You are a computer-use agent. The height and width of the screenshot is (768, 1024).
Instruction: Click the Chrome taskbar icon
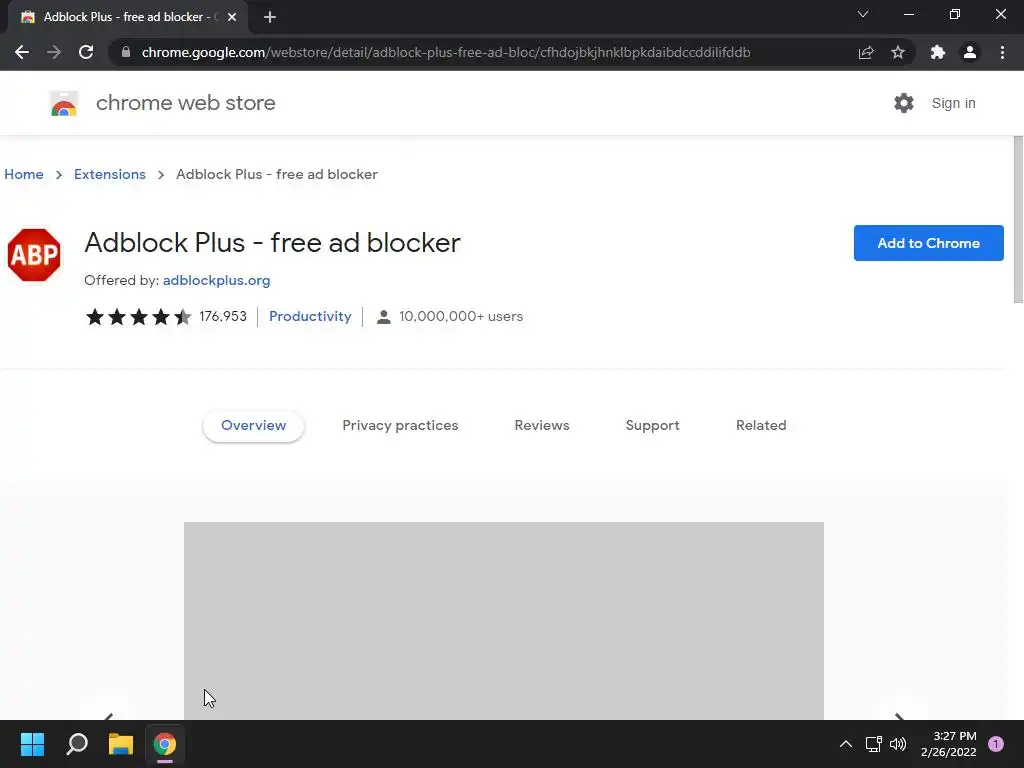(165, 744)
